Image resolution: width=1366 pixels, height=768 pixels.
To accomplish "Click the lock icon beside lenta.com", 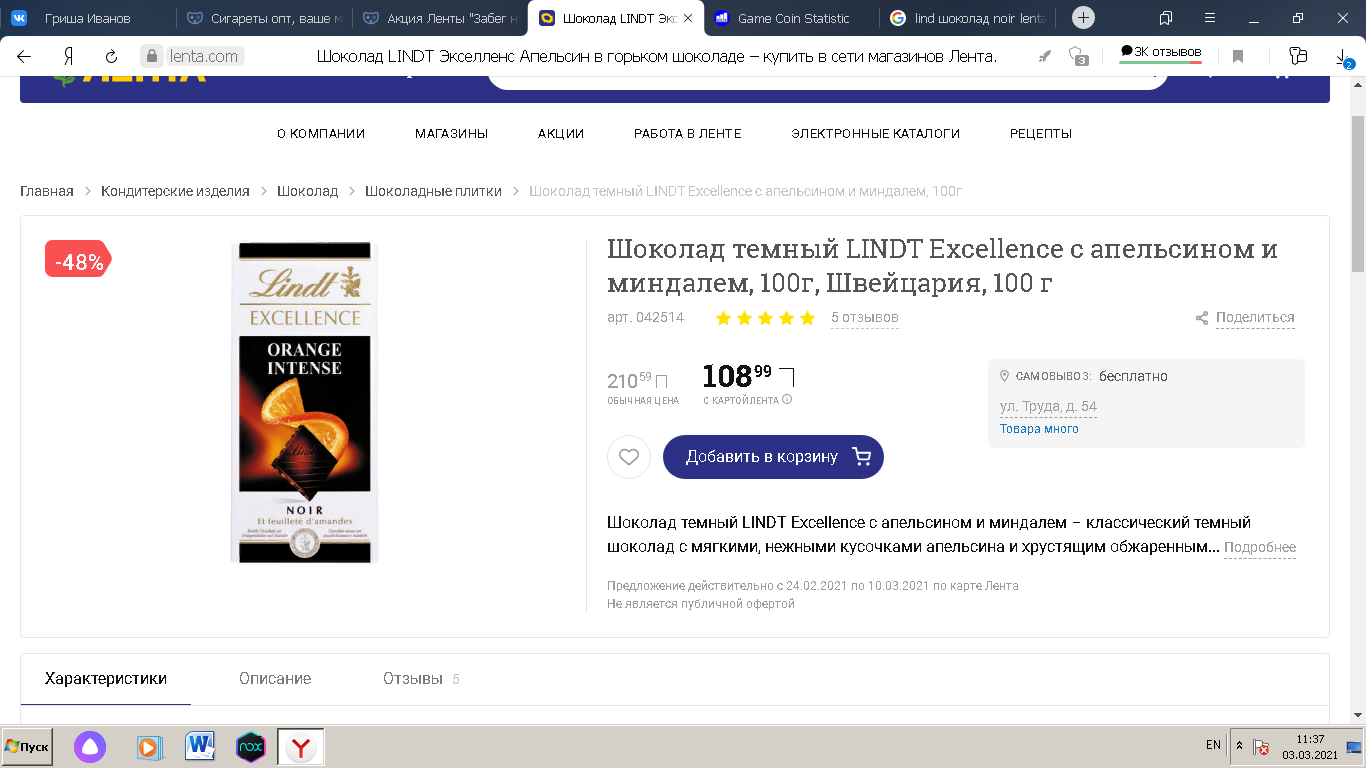I will [151, 57].
